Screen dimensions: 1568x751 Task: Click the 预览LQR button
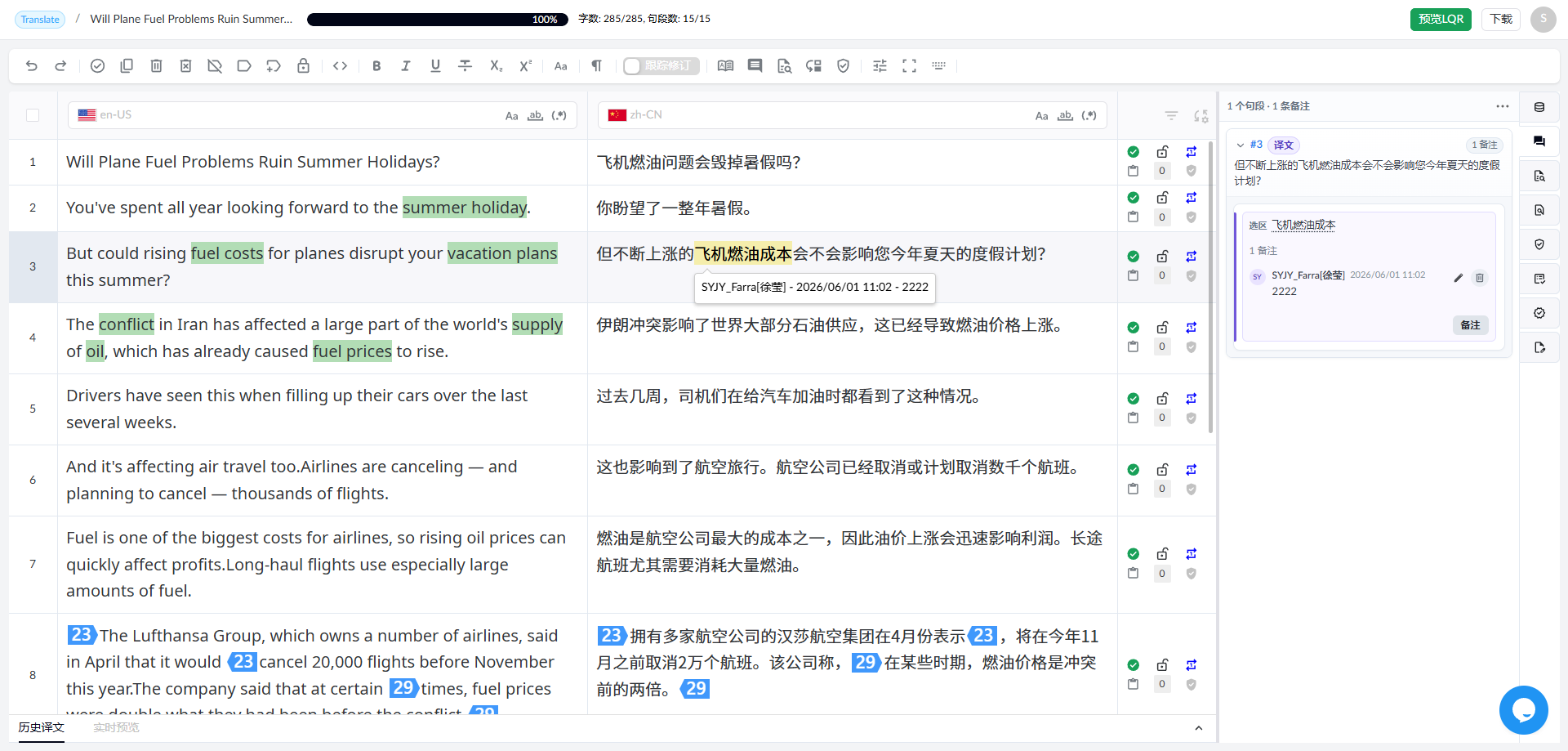[x=1441, y=19]
